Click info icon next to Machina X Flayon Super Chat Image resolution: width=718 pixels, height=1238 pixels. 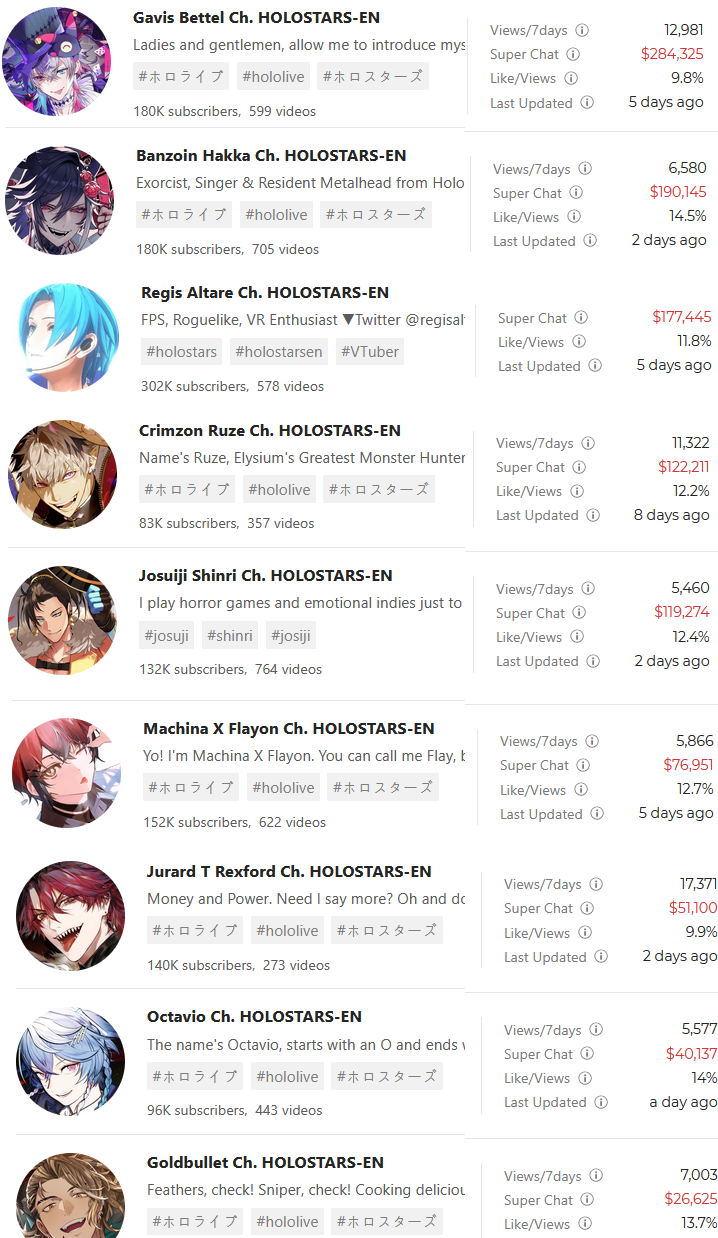(x=583, y=765)
